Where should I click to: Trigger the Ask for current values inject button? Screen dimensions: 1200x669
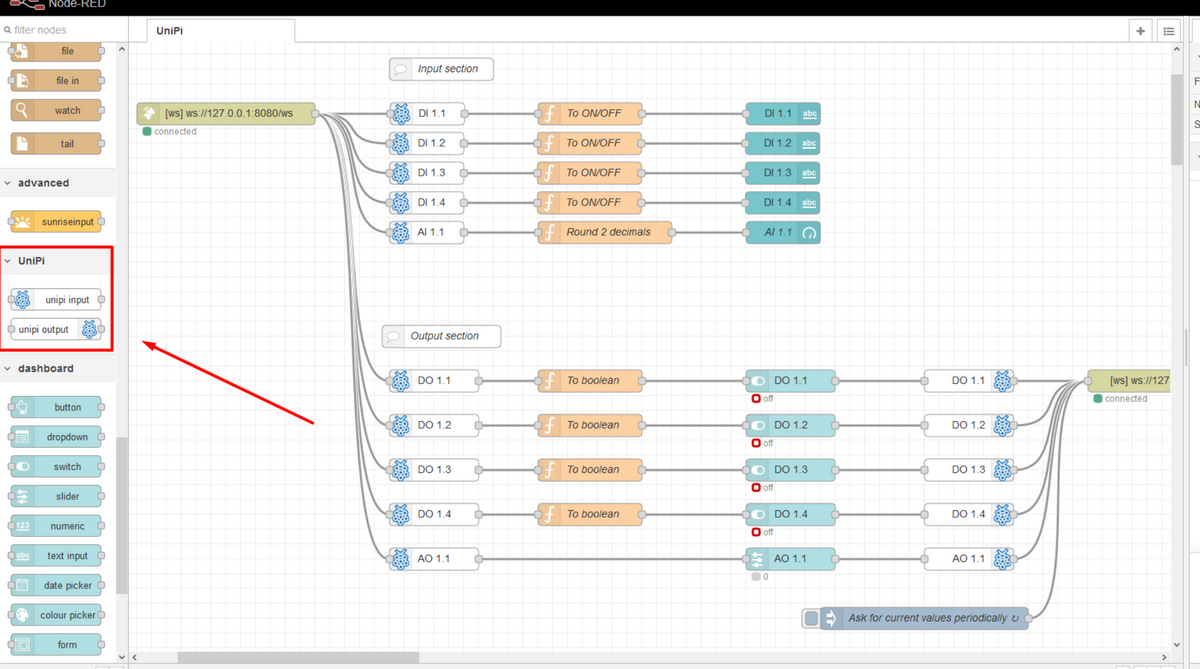click(x=811, y=618)
